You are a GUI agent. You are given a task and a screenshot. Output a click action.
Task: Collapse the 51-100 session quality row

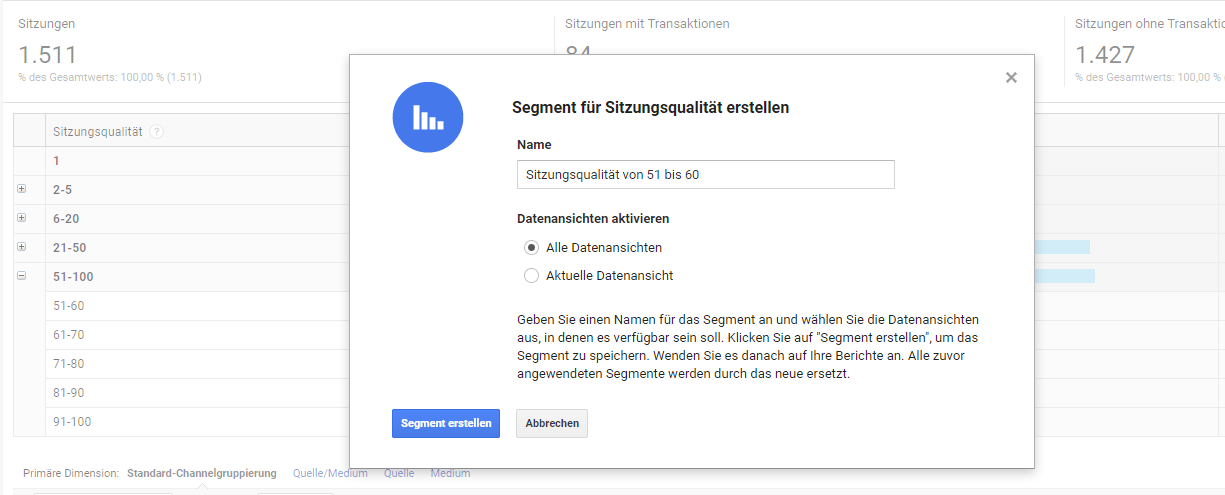(21, 276)
